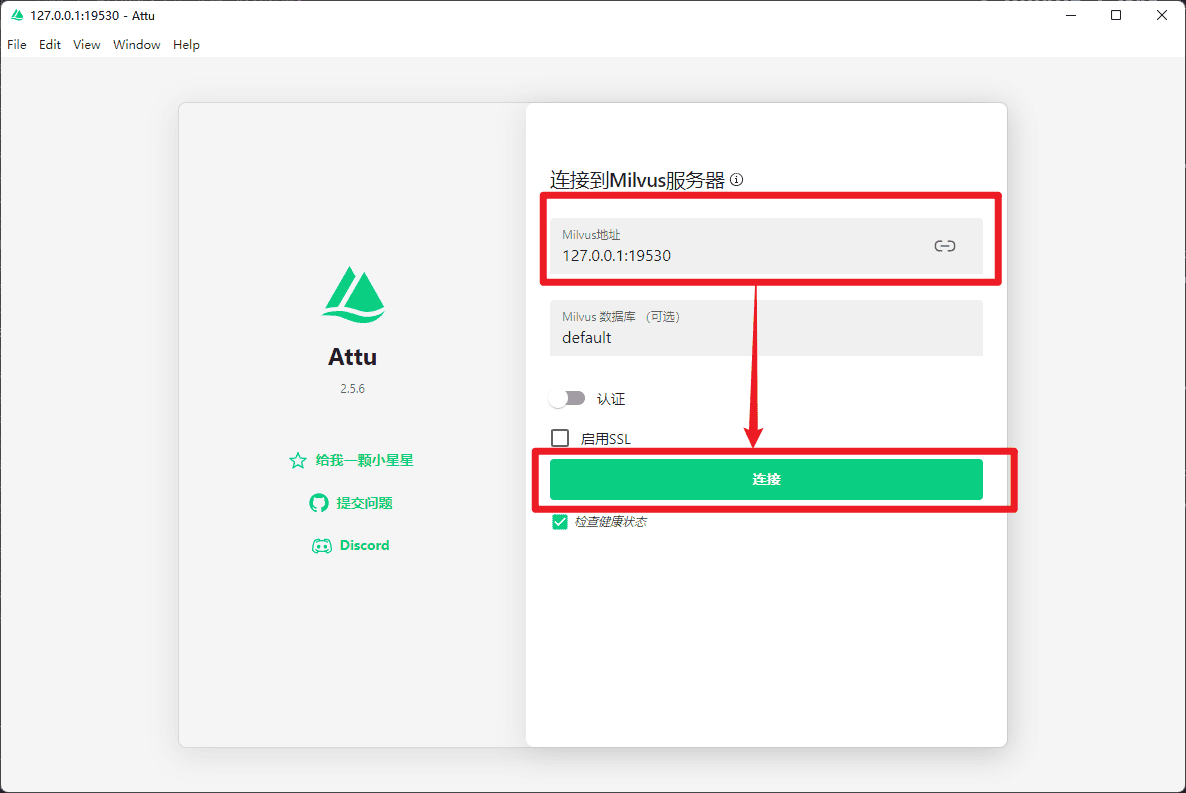Open the Discord link text
The height and width of the screenshot is (793, 1186).
(364, 546)
